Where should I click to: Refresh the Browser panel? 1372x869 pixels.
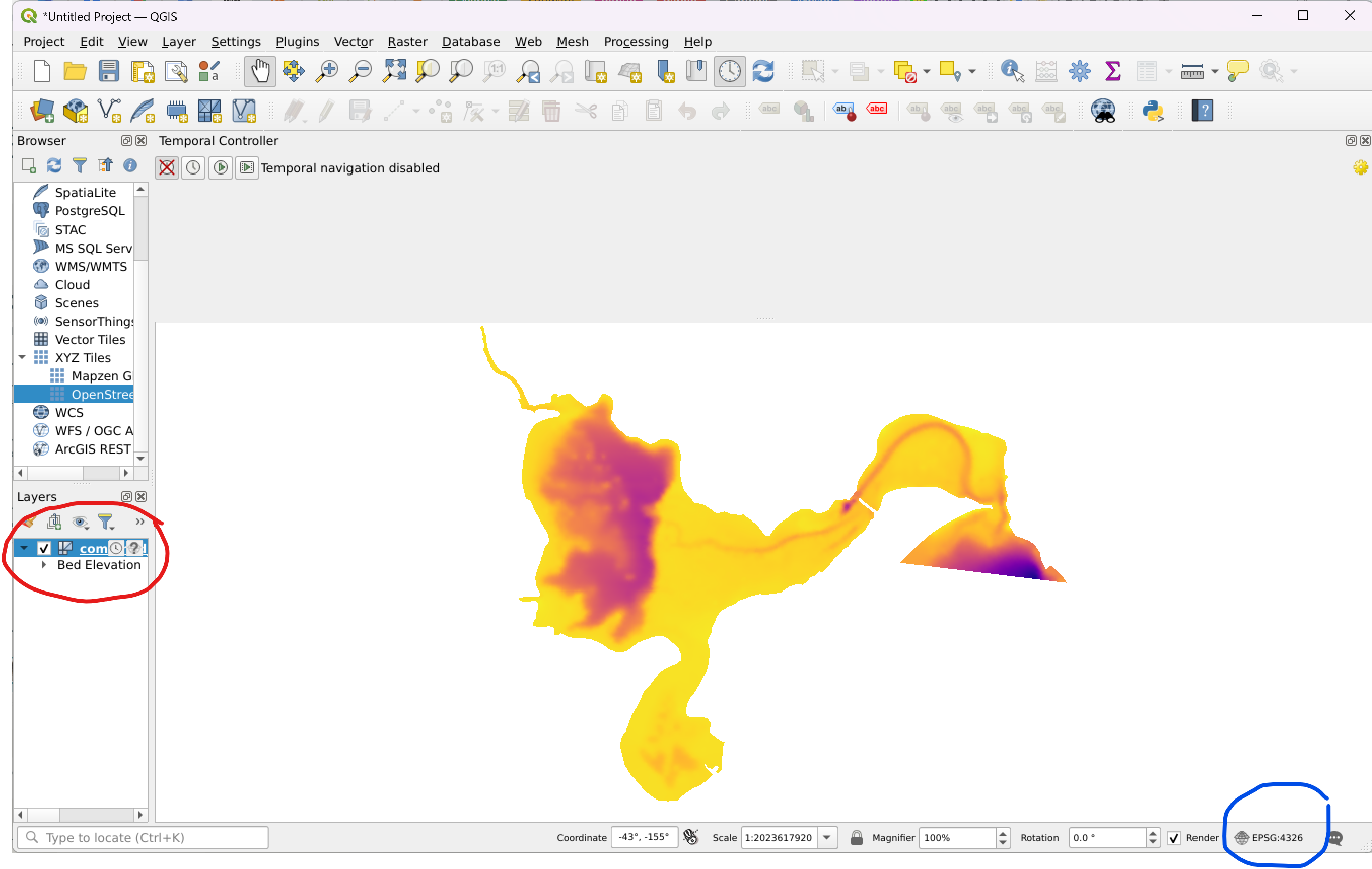[54, 166]
